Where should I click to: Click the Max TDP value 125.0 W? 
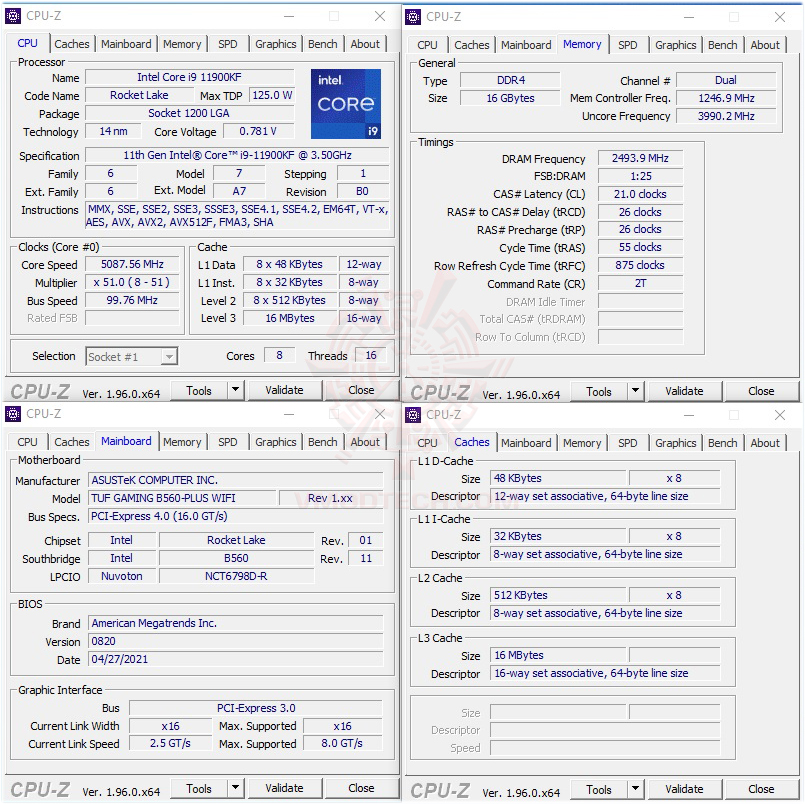tap(272, 95)
